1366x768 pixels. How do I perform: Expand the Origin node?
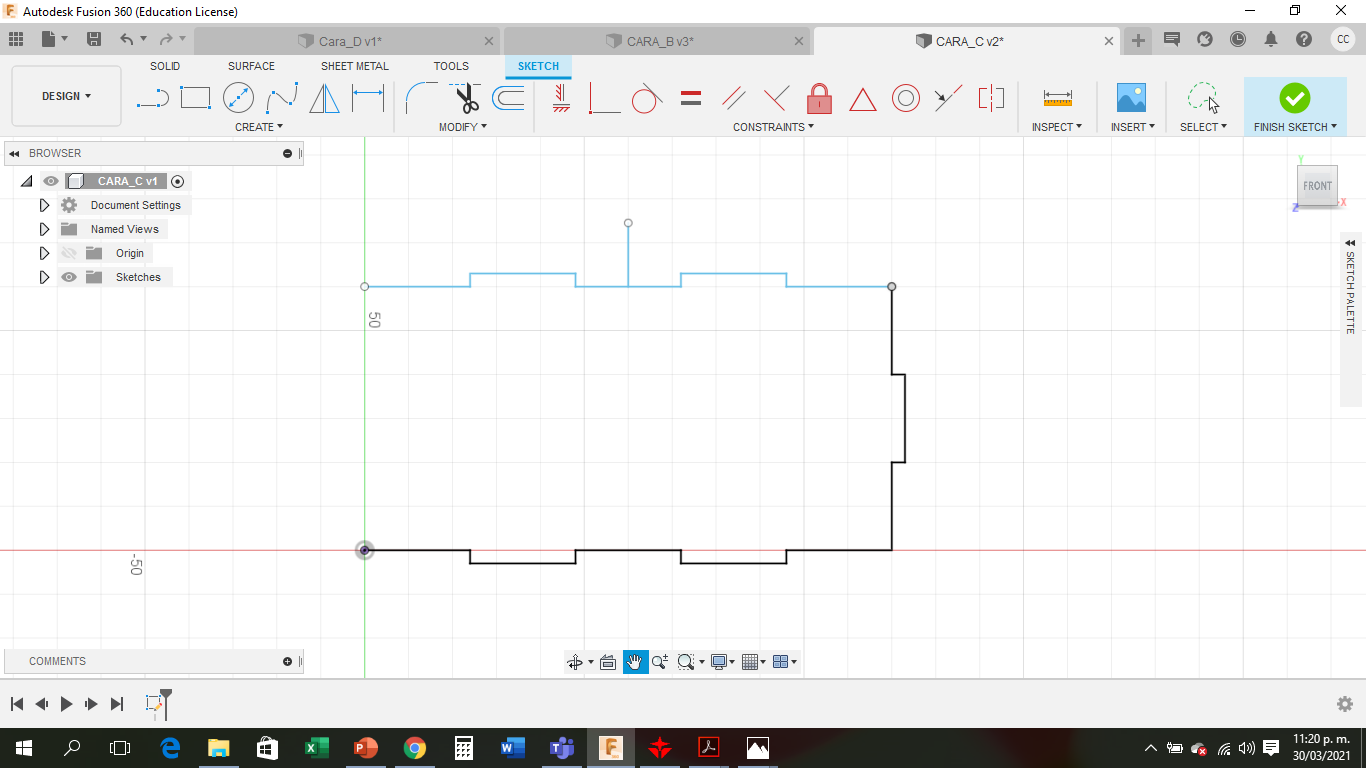pos(44,253)
